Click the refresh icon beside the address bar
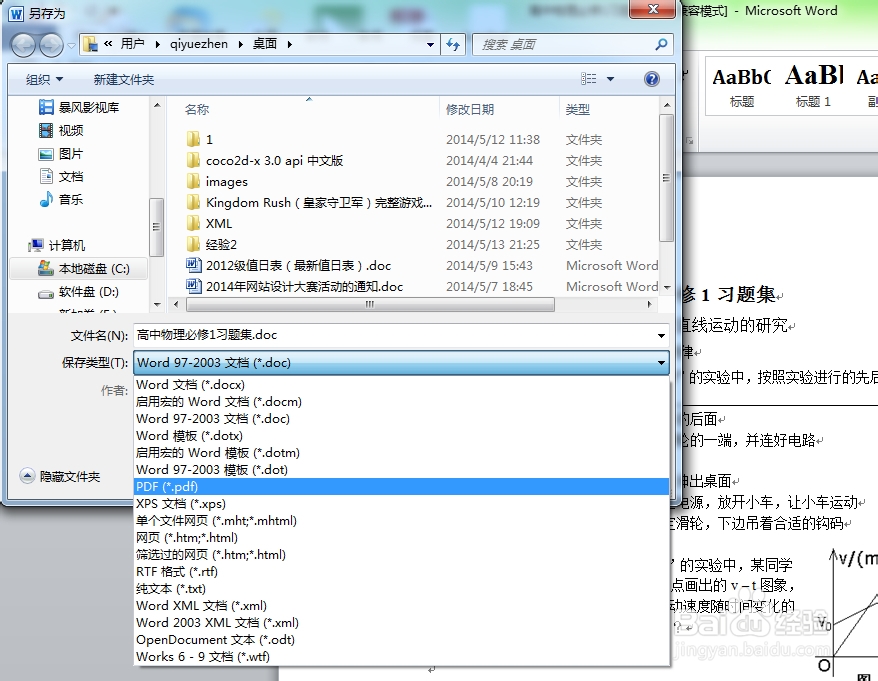The width and height of the screenshot is (878, 681). 451,44
